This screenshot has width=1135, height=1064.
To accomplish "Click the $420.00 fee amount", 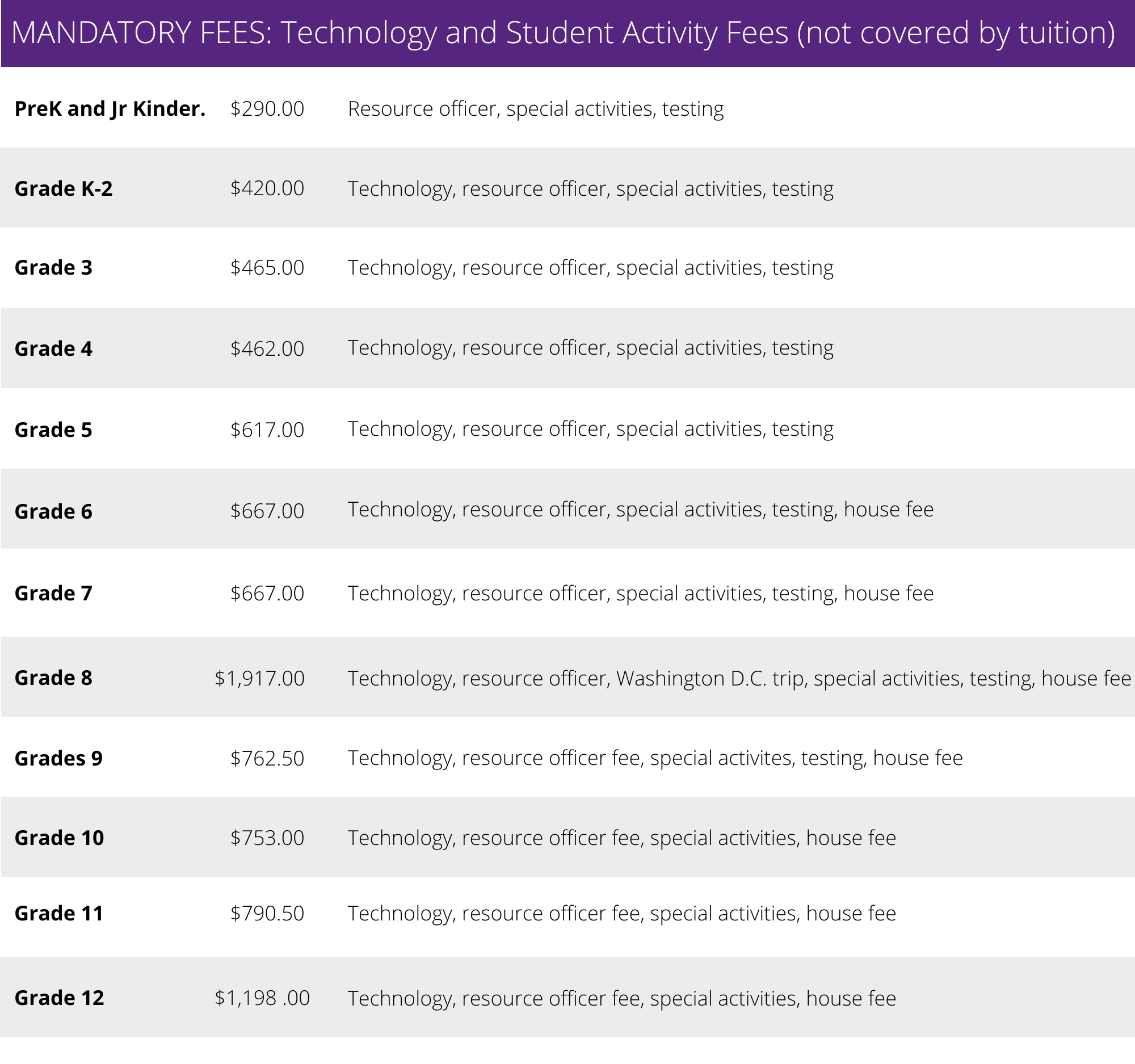I will point(267,188).
